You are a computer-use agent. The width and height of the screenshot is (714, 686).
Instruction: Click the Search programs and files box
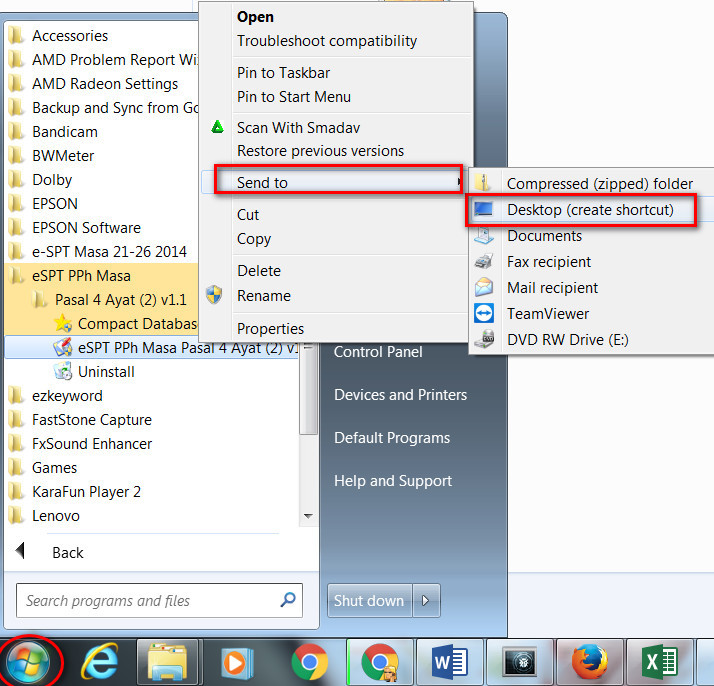click(x=159, y=600)
